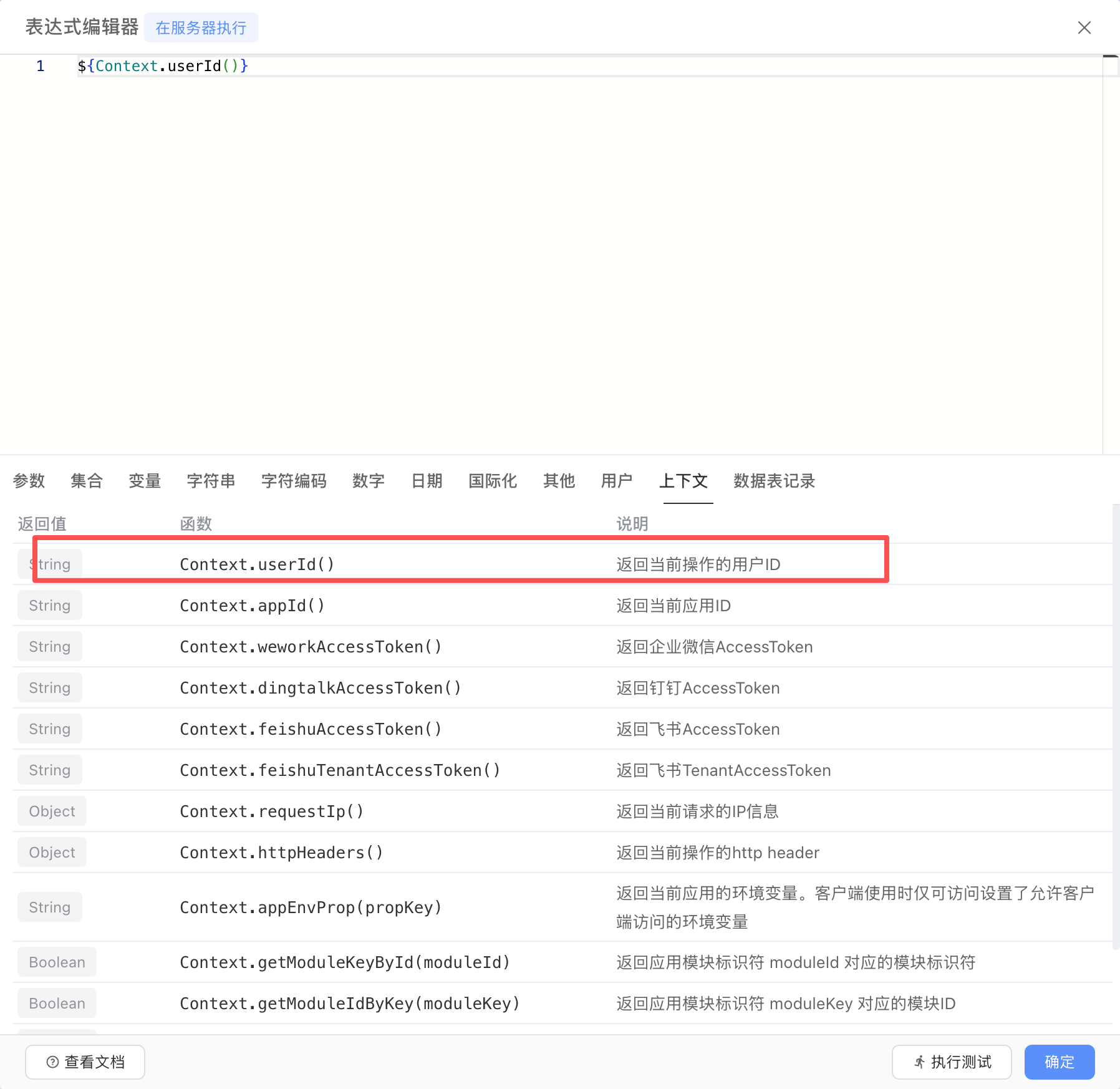Image resolution: width=1120 pixels, height=1089 pixels.
Task: Switch to the 国际化 tab
Action: point(493,481)
